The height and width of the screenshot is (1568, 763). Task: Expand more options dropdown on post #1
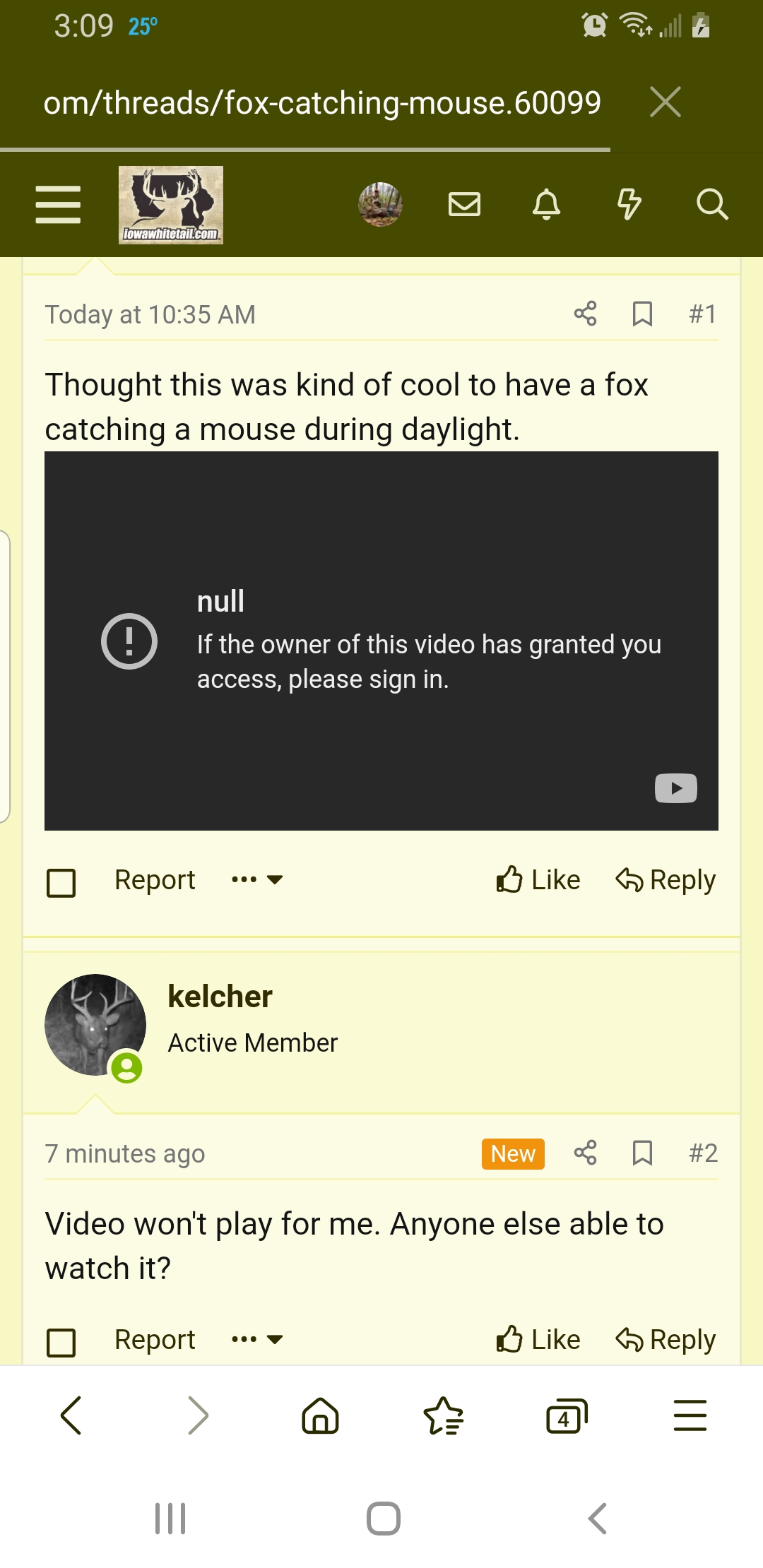257,880
